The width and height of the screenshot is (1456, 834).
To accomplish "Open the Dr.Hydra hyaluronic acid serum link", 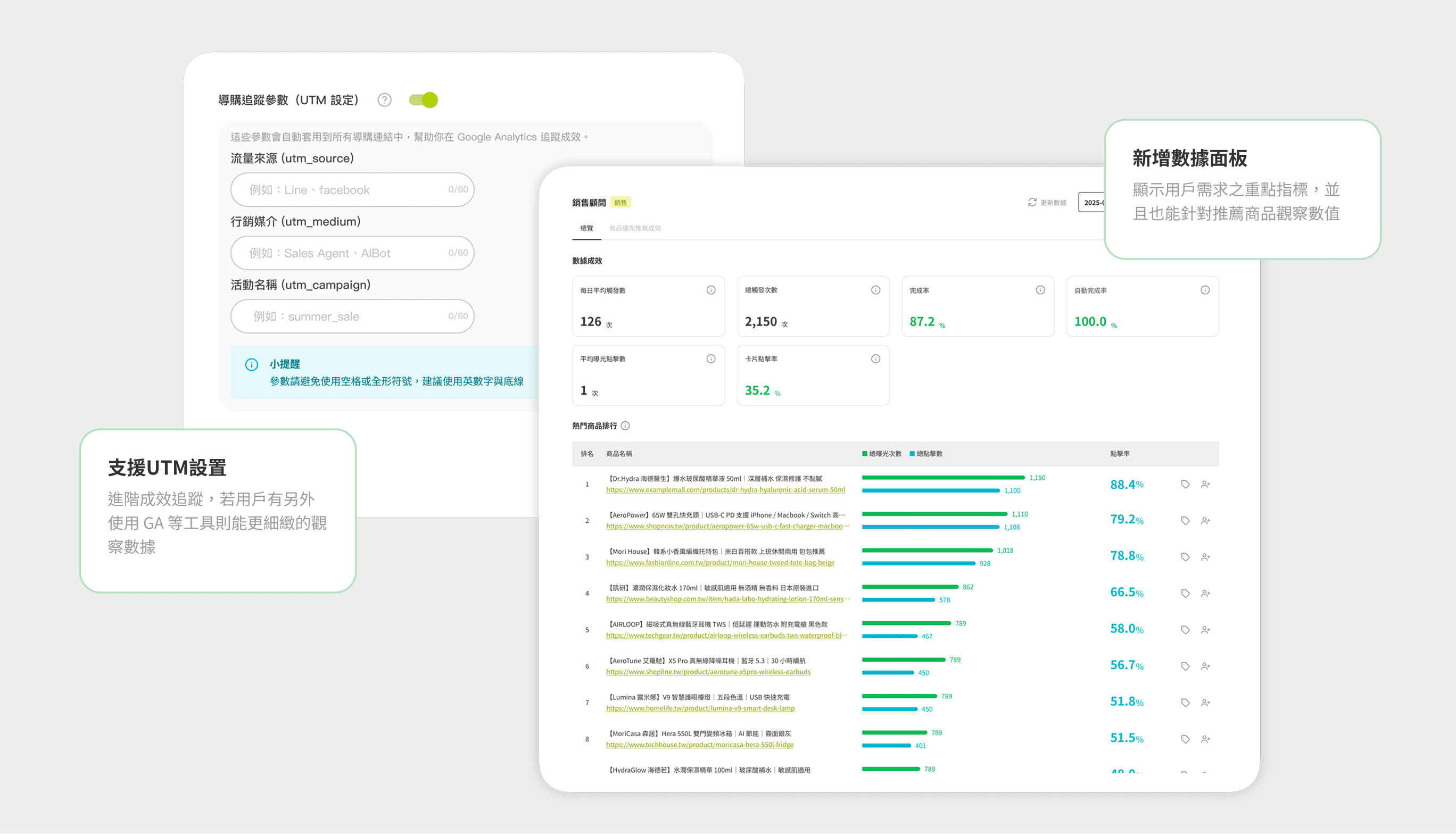I will 725,490.
